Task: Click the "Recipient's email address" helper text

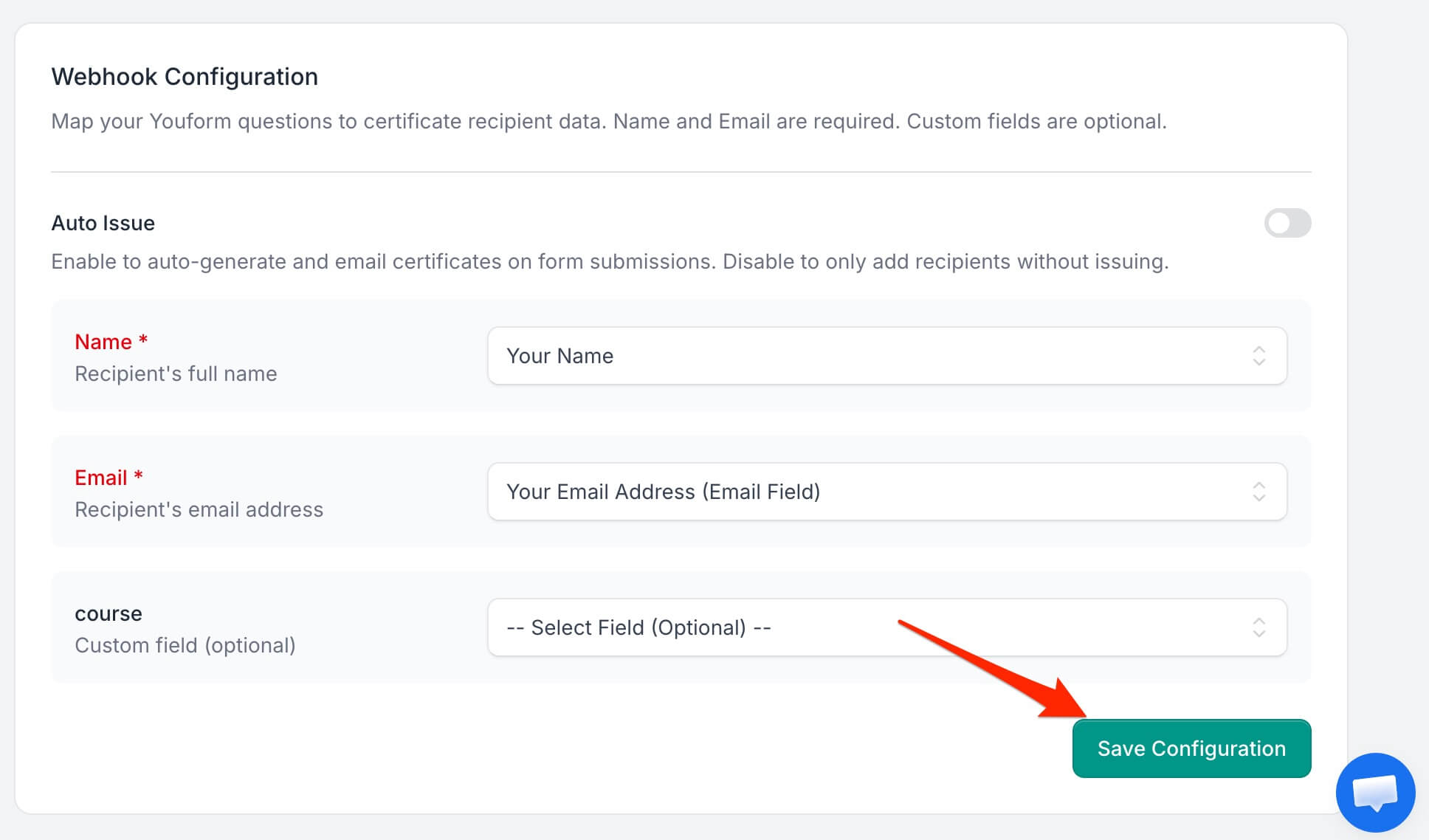Action: (x=199, y=509)
